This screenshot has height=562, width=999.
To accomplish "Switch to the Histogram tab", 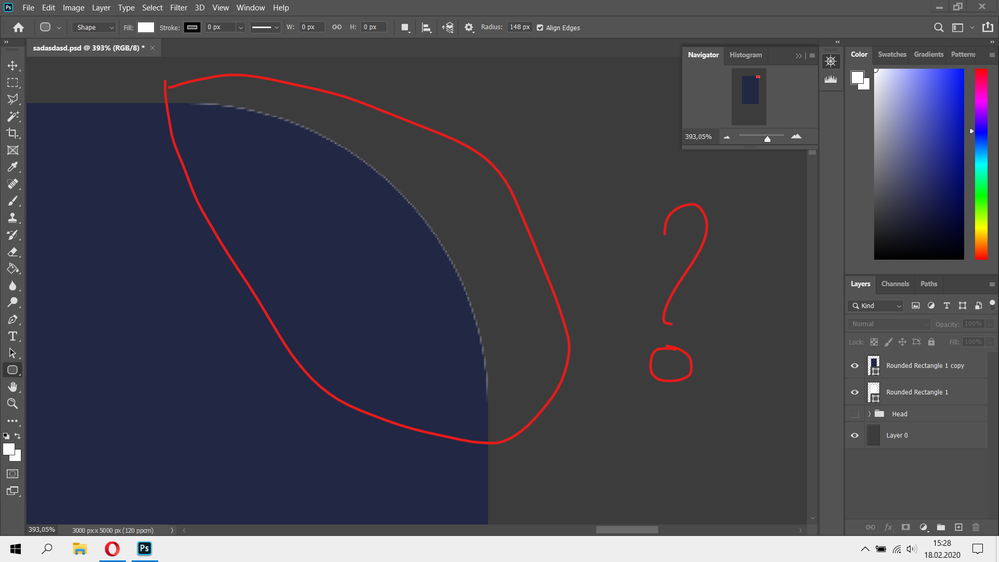I will [x=745, y=55].
